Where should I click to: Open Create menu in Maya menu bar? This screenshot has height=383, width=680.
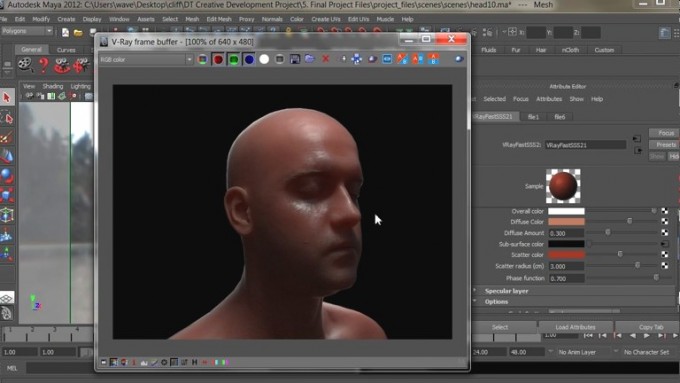66,19
